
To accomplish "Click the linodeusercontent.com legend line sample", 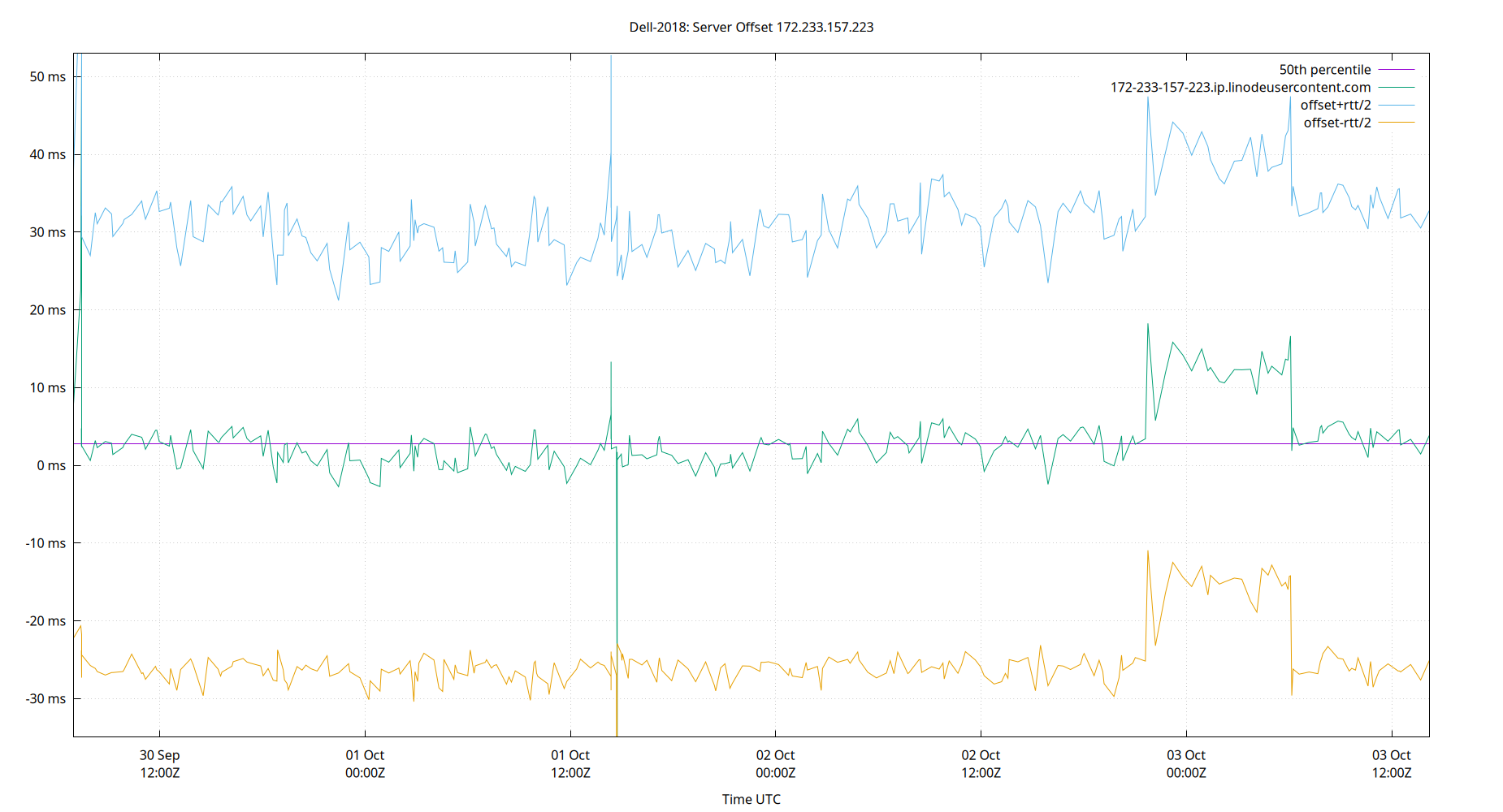I will click(x=1397, y=88).
